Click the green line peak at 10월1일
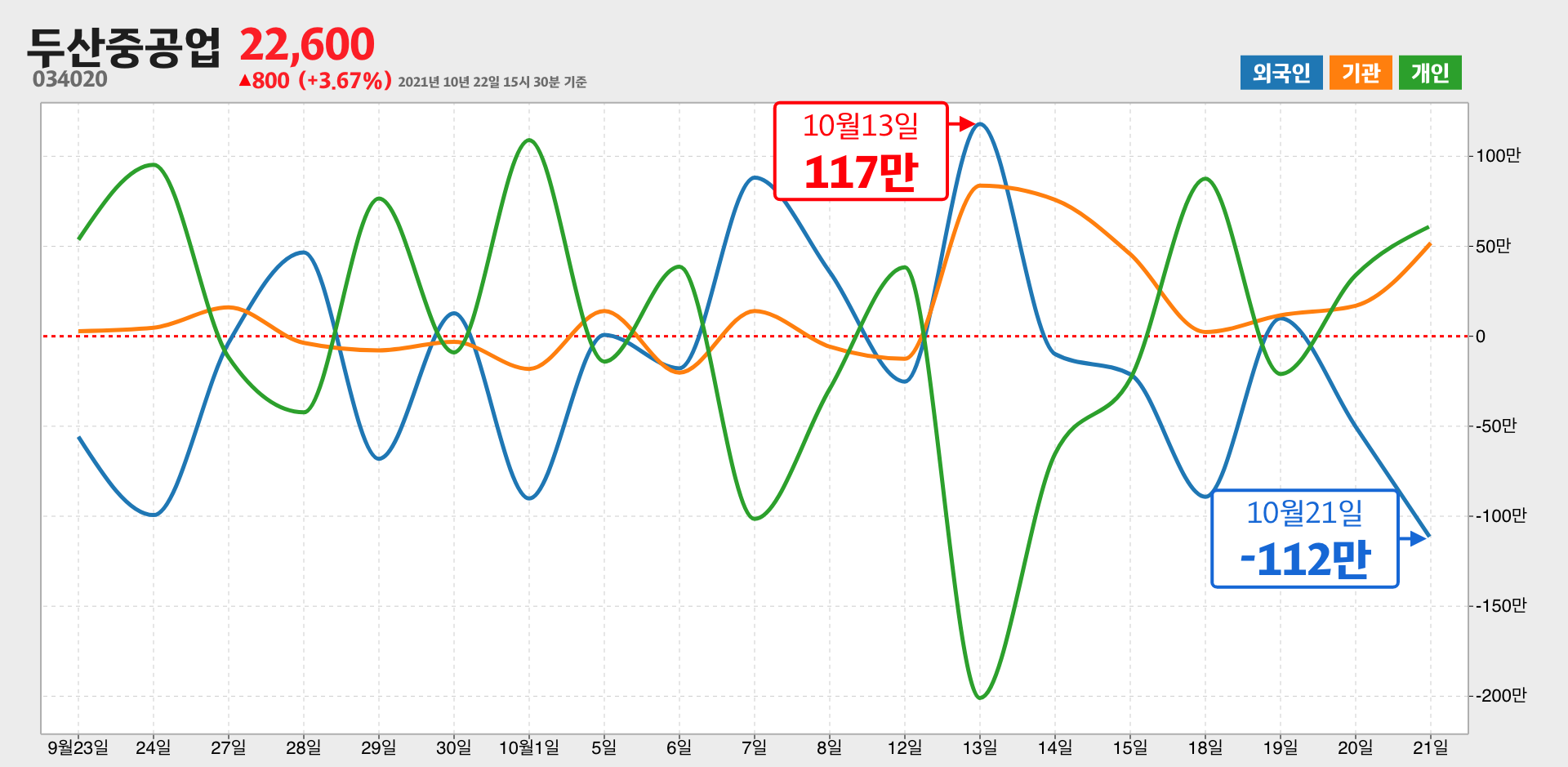 (x=529, y=140)
